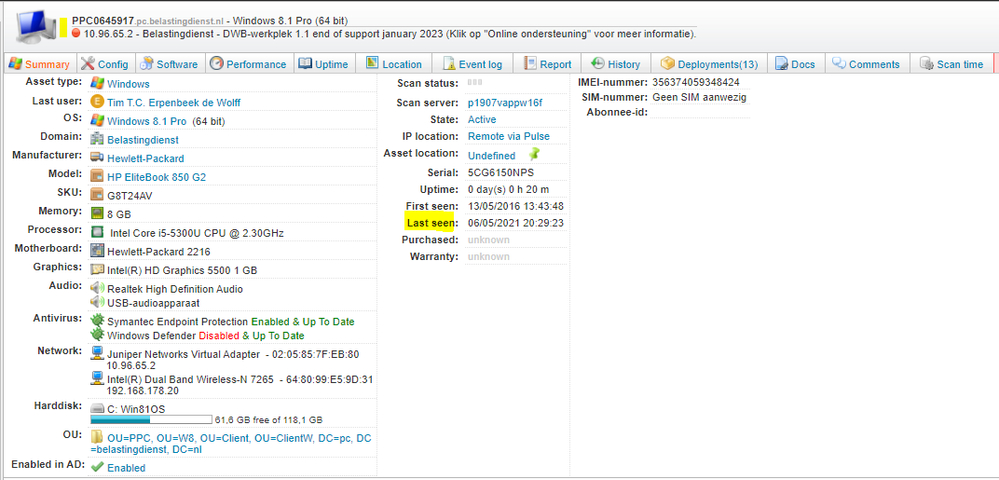The height and width of the screenshot is (480, 999).
Task: Click the Remote via Pulse IP location
Action: (508, 136)
